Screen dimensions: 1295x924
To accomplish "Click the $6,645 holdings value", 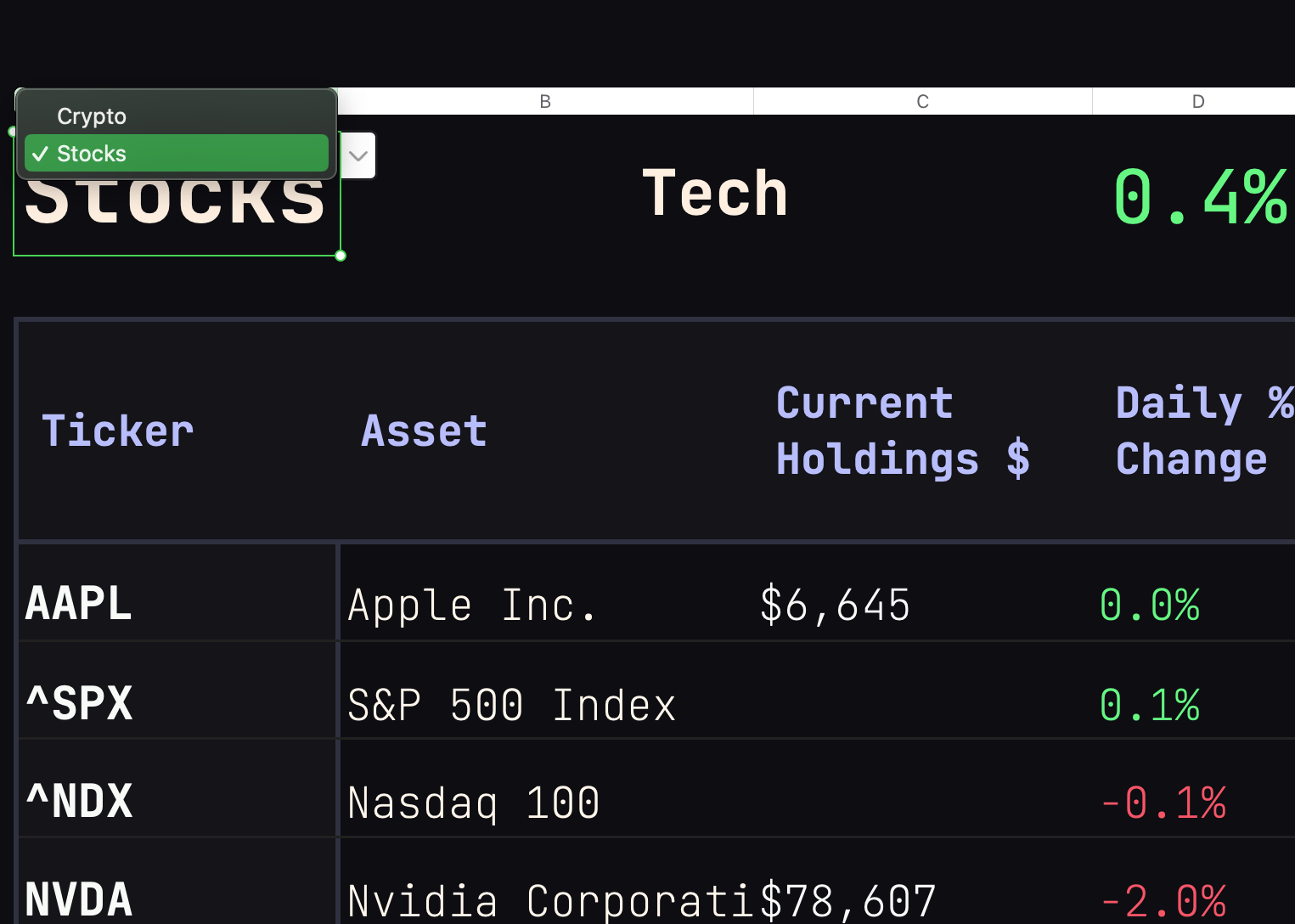I will coord(835,606).
